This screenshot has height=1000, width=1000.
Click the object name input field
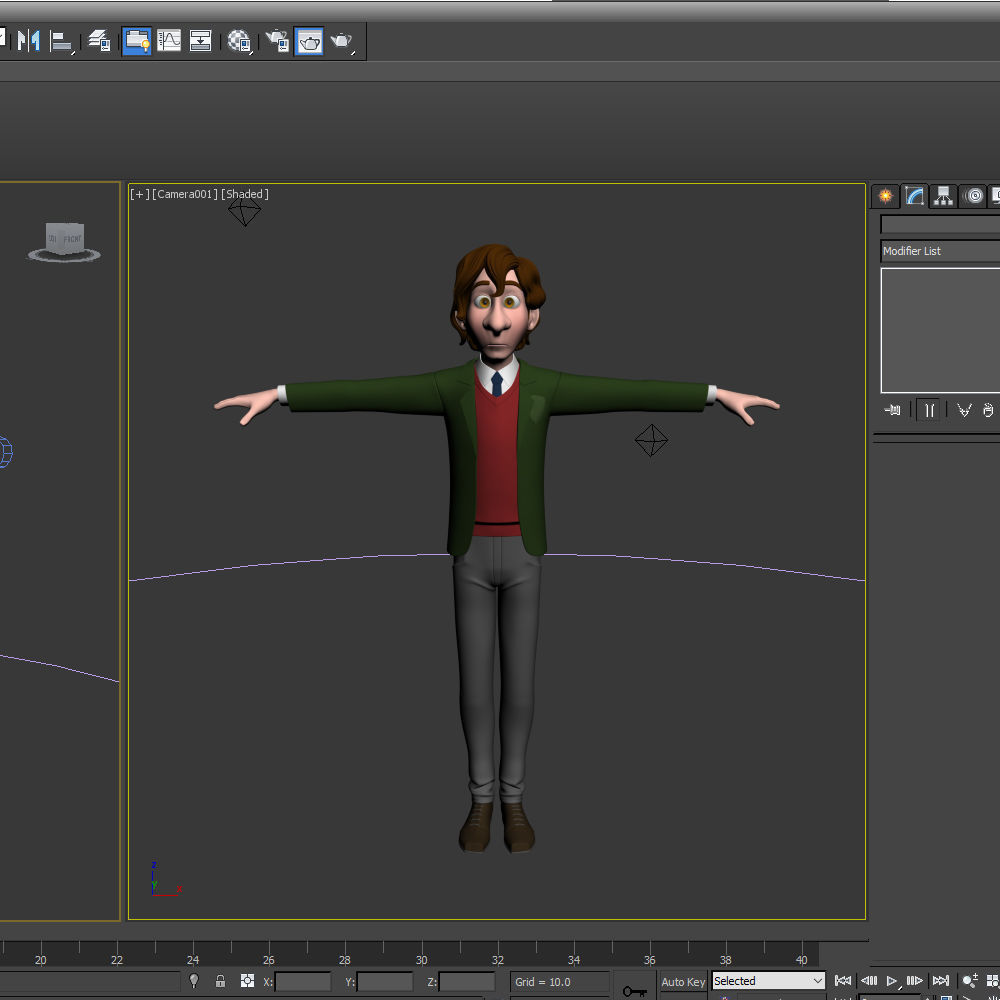point(940,224)
